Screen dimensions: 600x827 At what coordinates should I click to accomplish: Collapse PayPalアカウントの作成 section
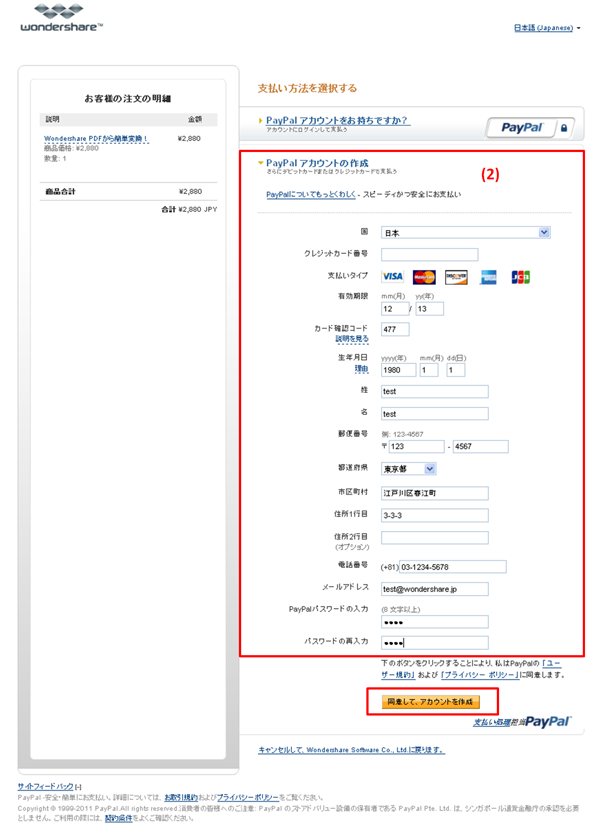pos(317,163)
